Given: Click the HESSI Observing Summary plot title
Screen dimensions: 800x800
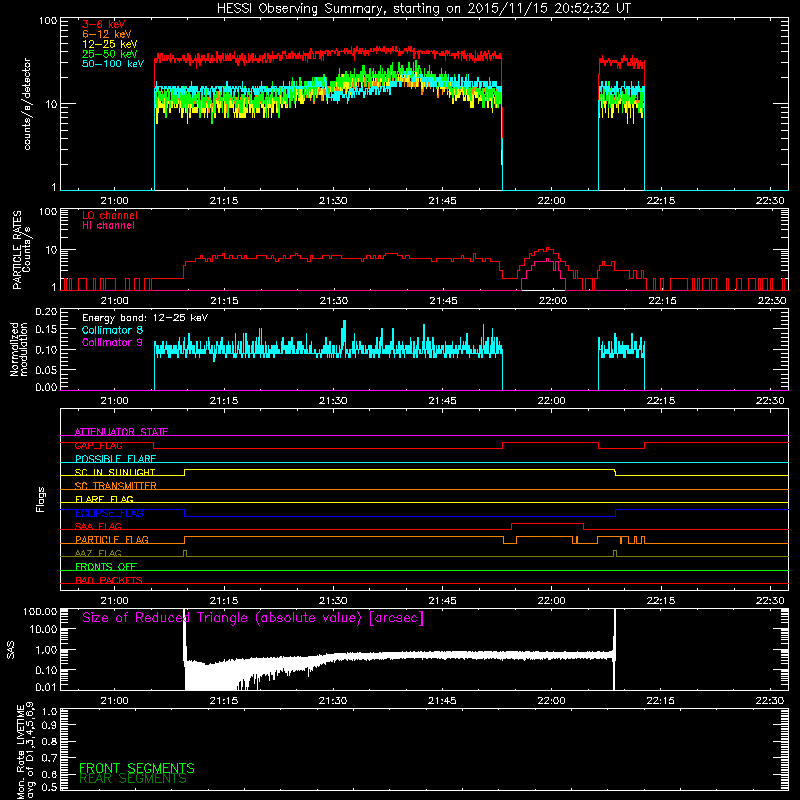Looking at the screenshot, I should (424, 9).
